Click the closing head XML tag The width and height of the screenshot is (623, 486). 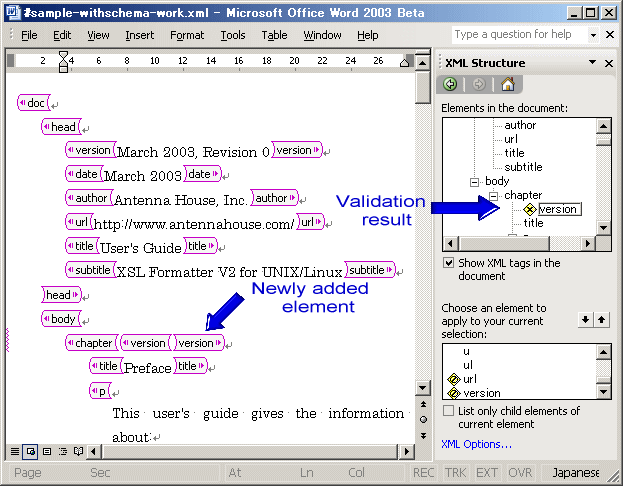pos(62,295)
